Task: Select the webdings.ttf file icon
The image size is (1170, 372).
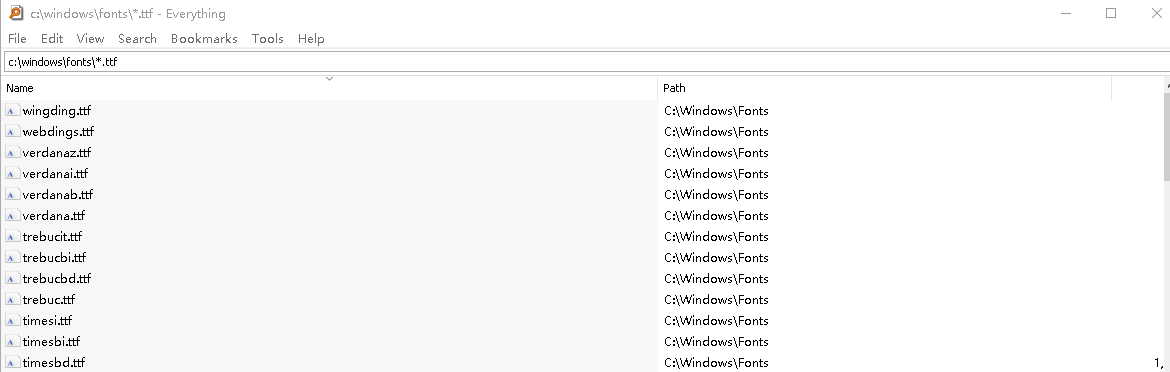Action: tap(13, 131)
